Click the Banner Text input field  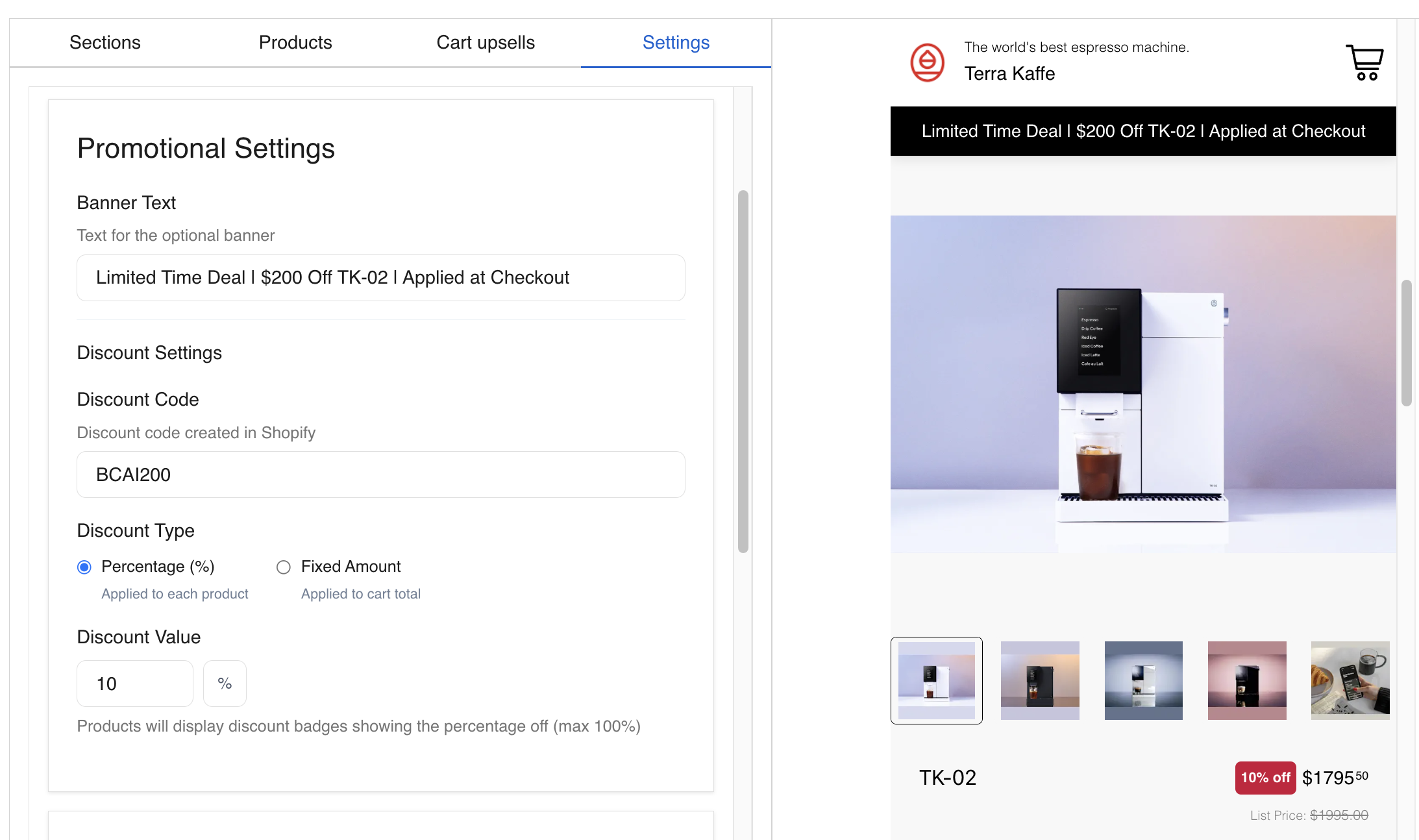click(x=381, y=278)
